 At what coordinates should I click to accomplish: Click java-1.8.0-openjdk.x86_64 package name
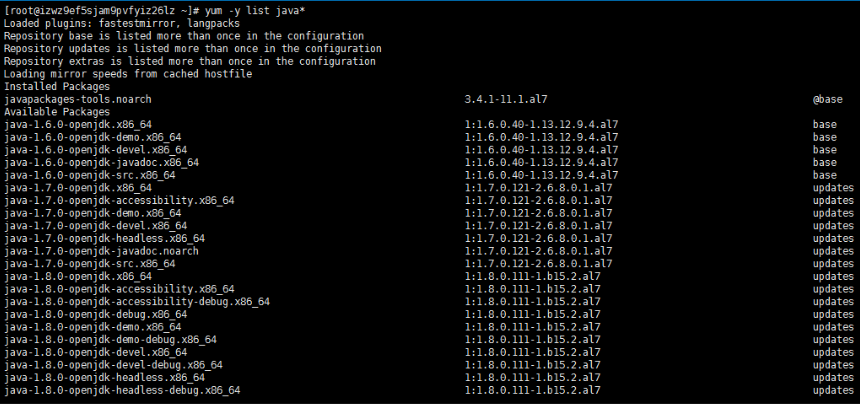(x=77, y=276)
